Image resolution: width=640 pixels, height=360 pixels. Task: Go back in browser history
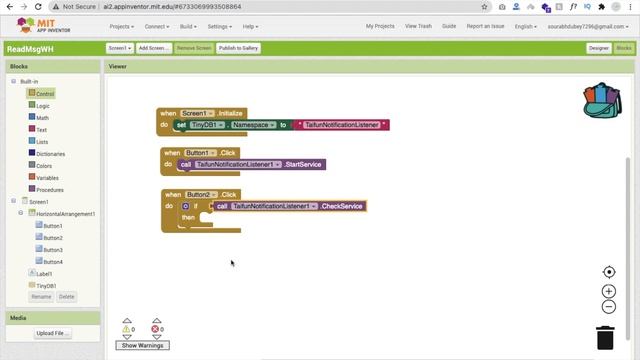coord(10,7)
